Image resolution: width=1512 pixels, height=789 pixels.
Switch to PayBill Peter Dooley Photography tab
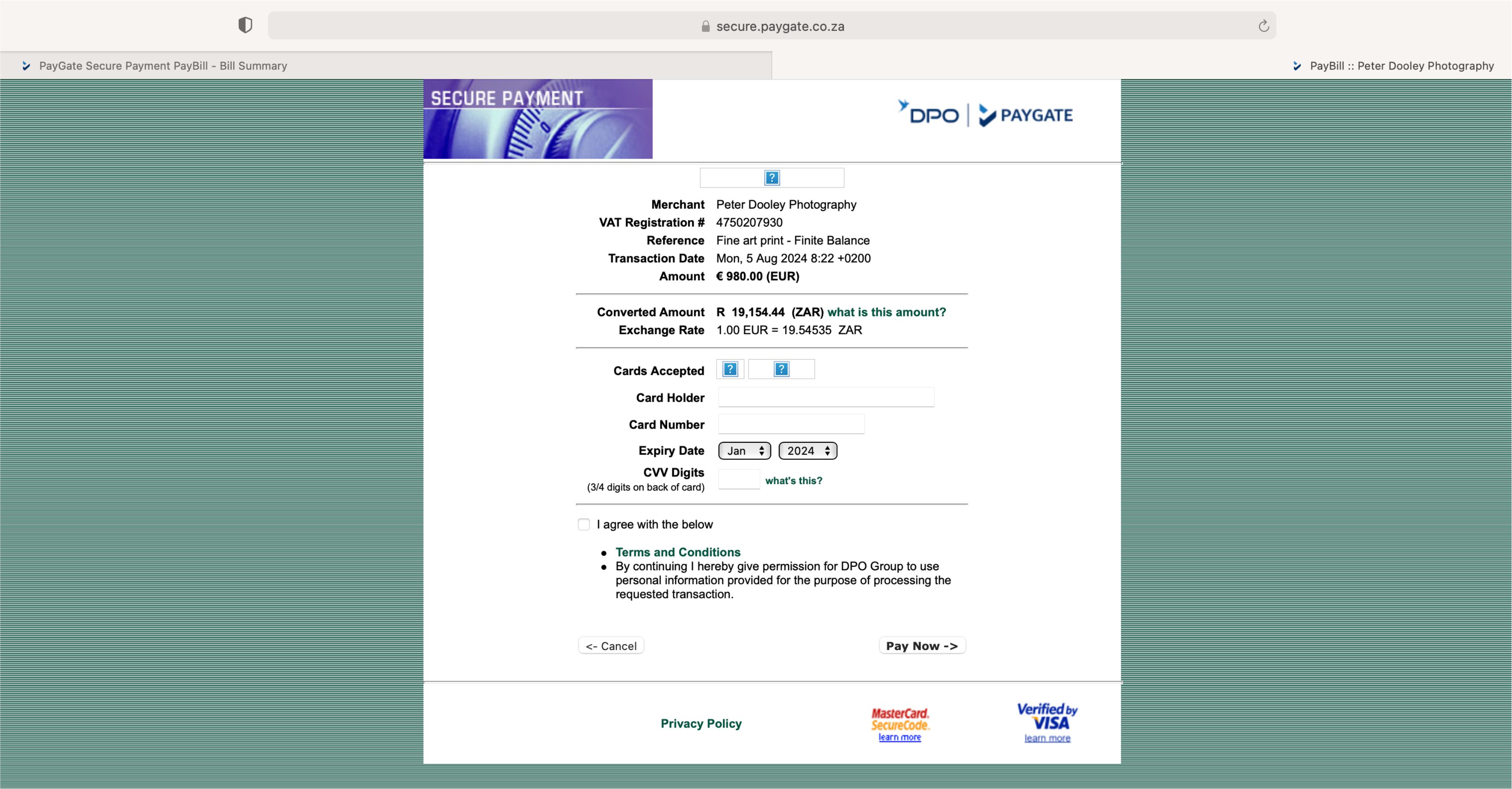(x=1401, y=66)
